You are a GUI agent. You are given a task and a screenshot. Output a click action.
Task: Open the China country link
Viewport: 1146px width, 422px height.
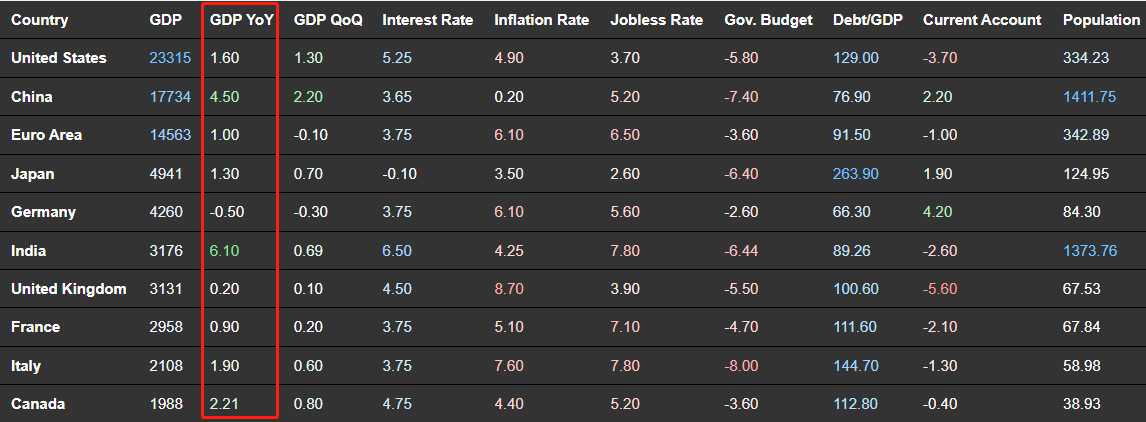[x=31, y=97]
